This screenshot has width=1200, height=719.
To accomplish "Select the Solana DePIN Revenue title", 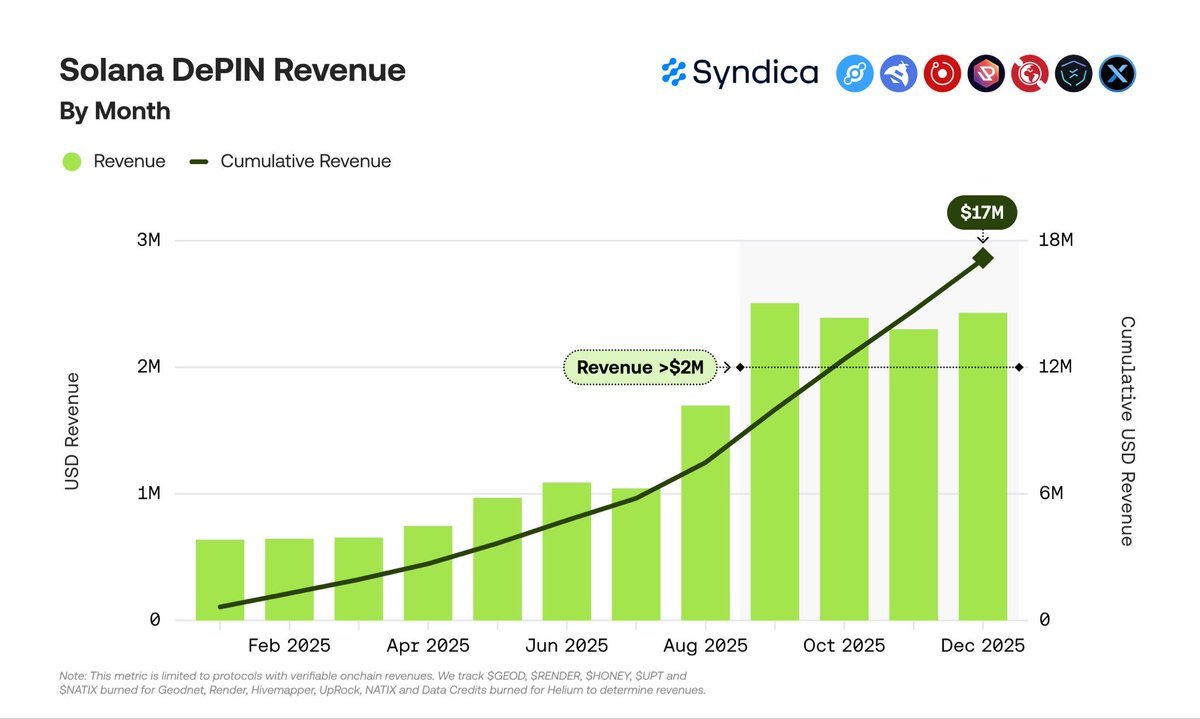I will point(231,70).
